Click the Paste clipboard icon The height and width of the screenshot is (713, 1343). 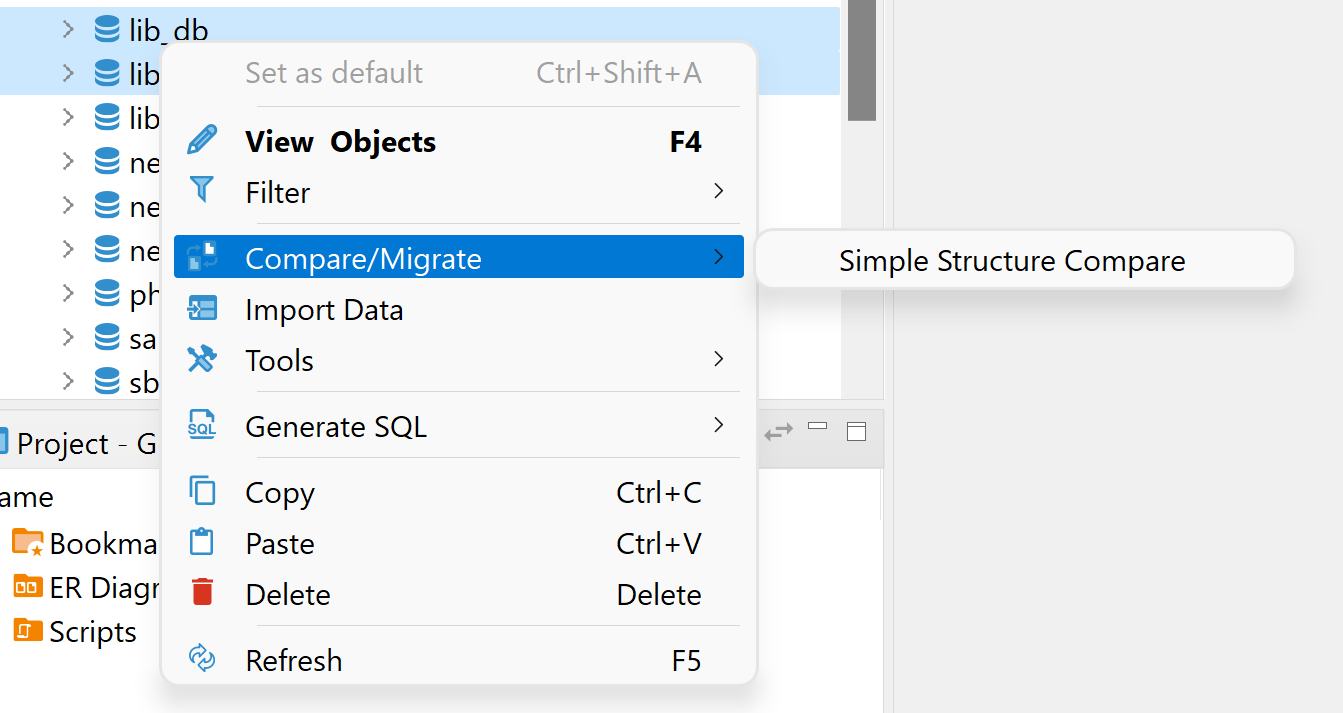[203, 543]
